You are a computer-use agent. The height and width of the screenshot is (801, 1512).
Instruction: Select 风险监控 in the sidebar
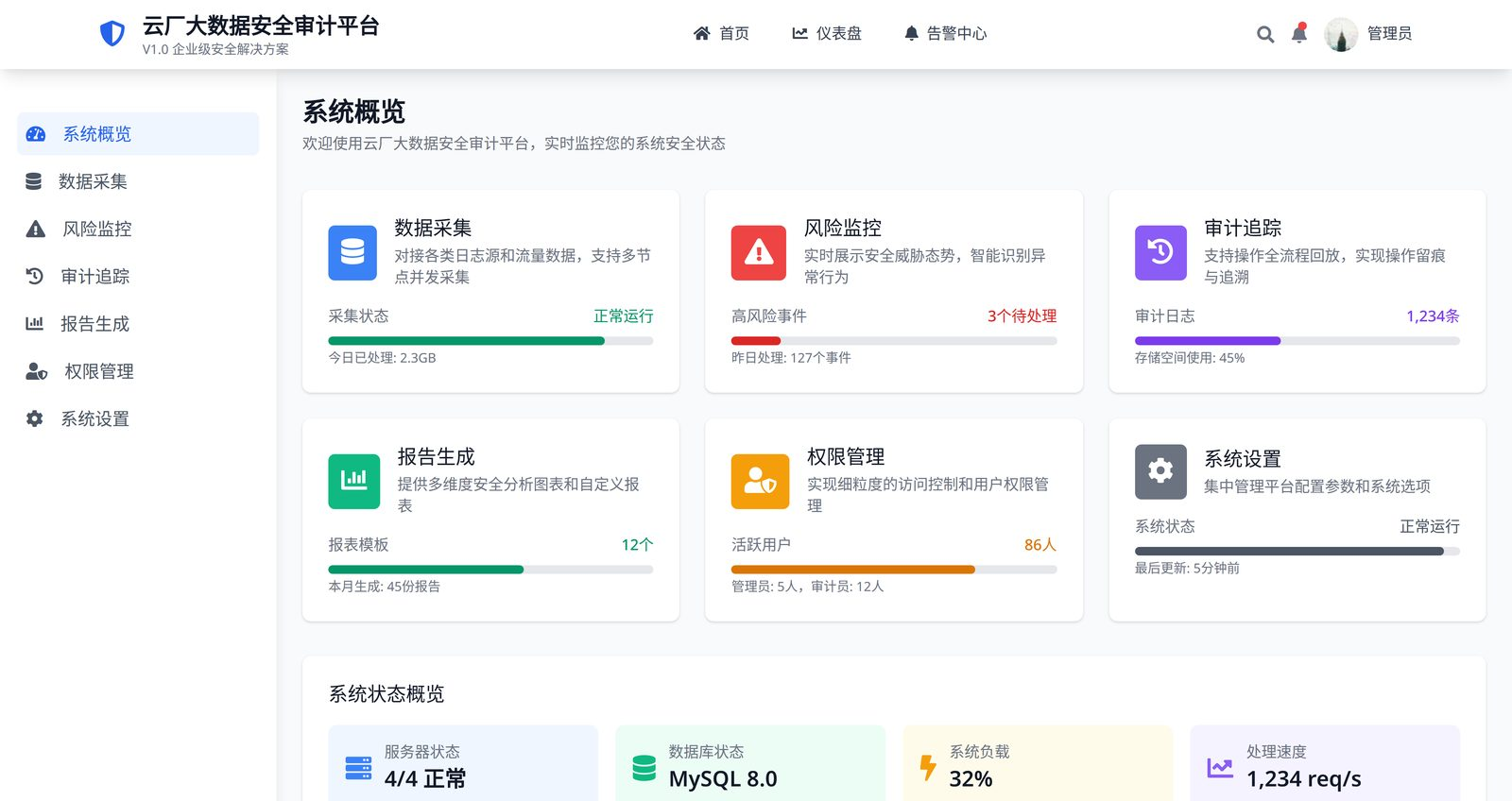138,229
